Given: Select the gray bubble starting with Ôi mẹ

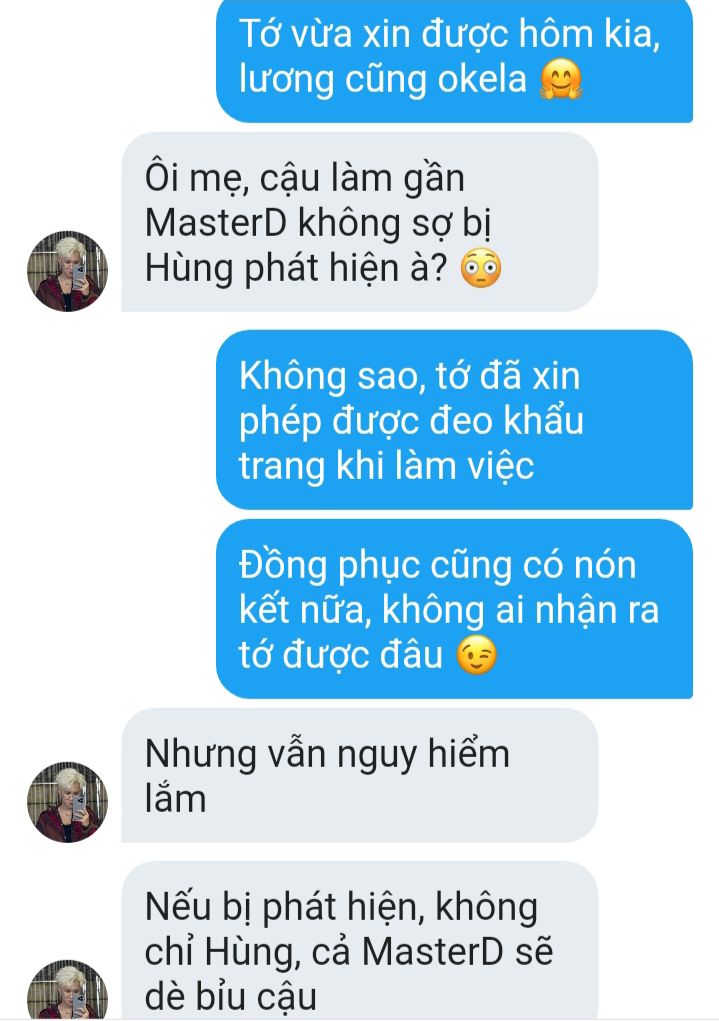Looking at the screenshot, I should (360, 222).
